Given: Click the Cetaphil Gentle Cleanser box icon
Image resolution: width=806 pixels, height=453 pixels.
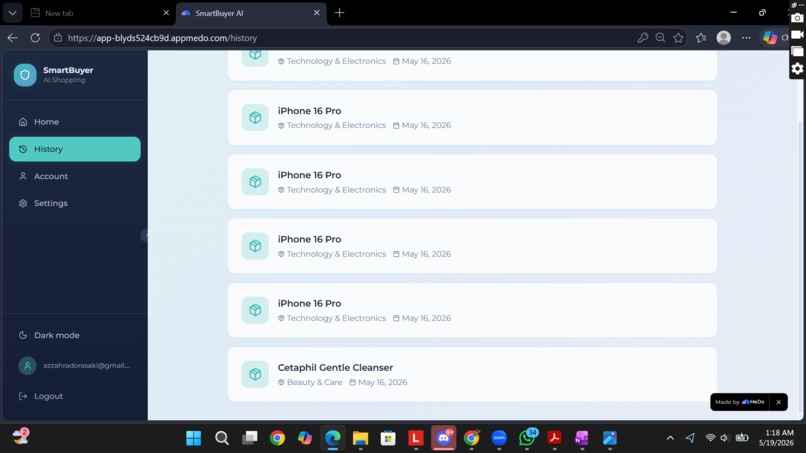Looking at the screenshot, I should 255,374.
